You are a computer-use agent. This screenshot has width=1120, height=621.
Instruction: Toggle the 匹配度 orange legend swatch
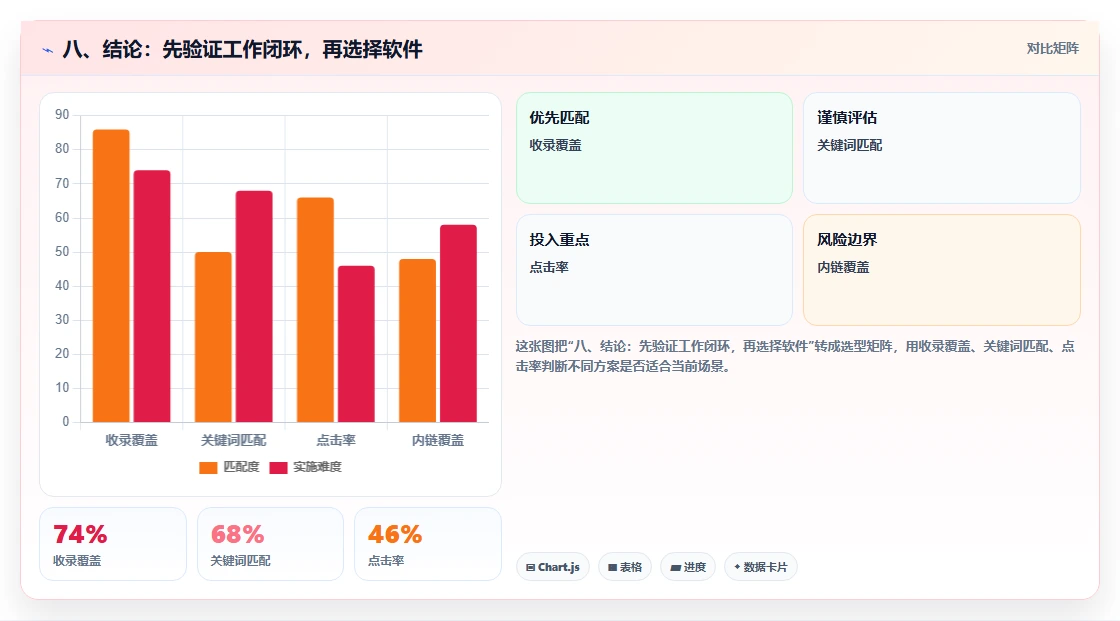208,467
